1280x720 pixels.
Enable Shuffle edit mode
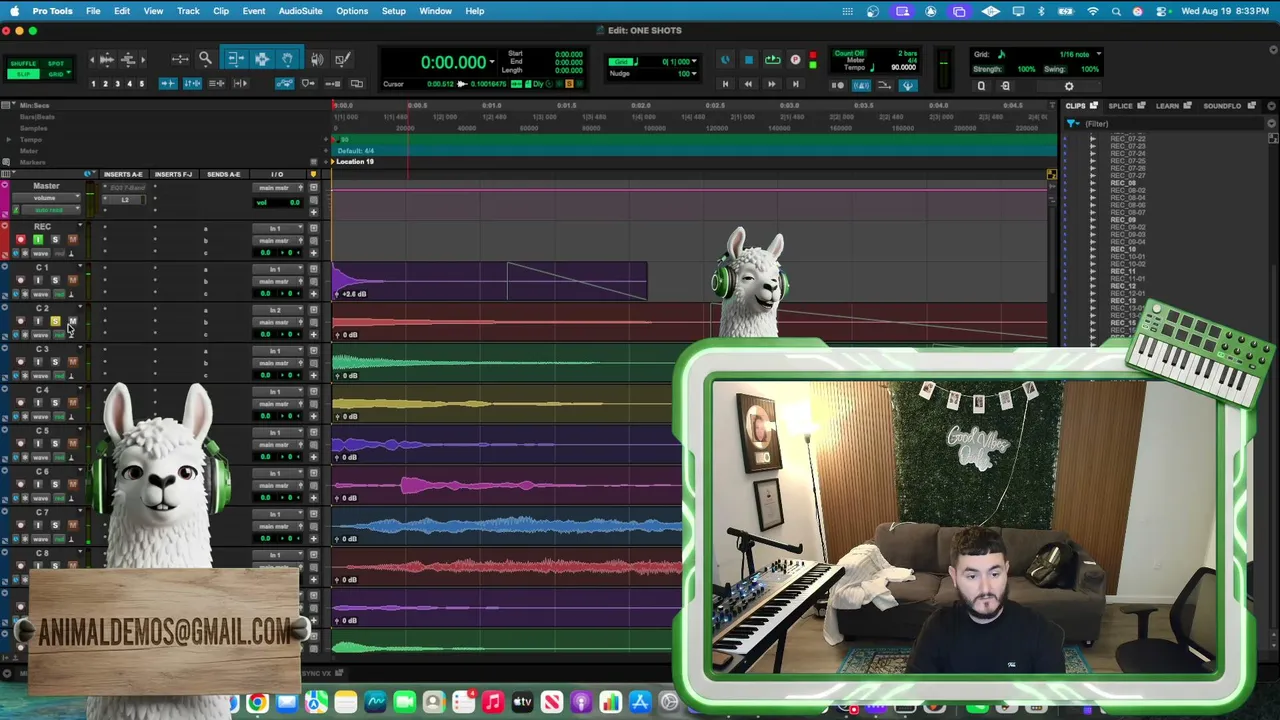[22, 64]
